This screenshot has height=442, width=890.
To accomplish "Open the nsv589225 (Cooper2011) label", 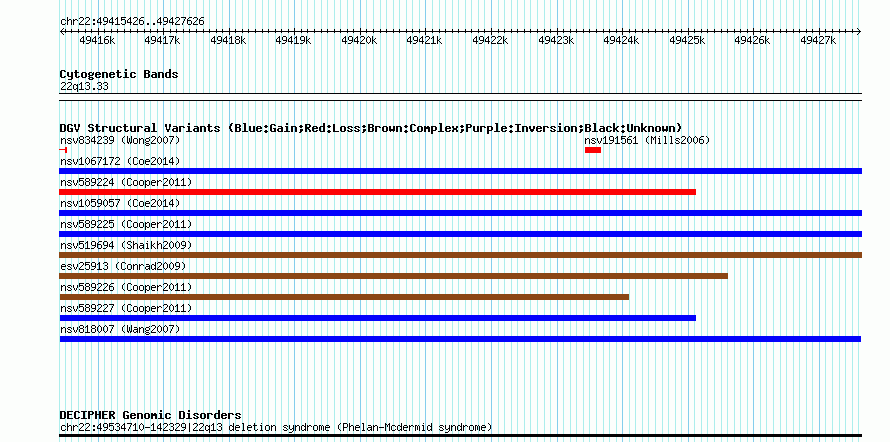I will coord(126,224).
